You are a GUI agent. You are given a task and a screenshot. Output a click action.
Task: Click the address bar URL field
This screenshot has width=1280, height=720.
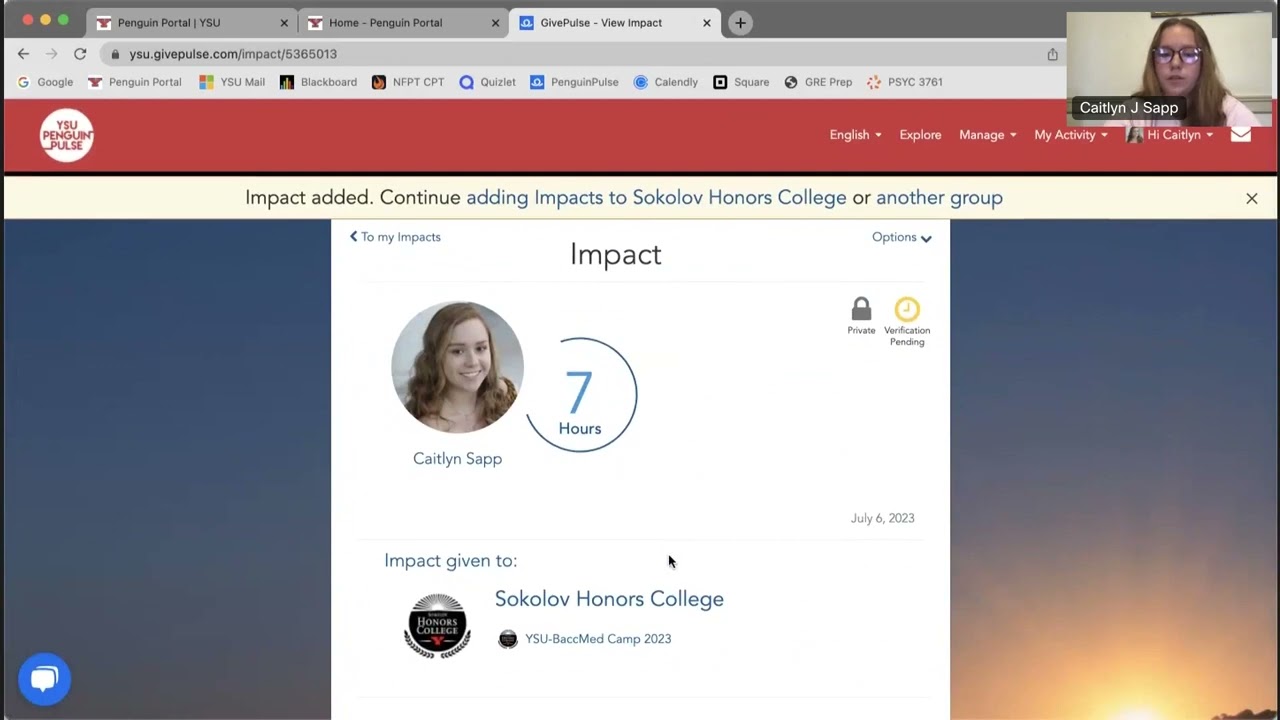pyautogui.click(x=570, y=54)
